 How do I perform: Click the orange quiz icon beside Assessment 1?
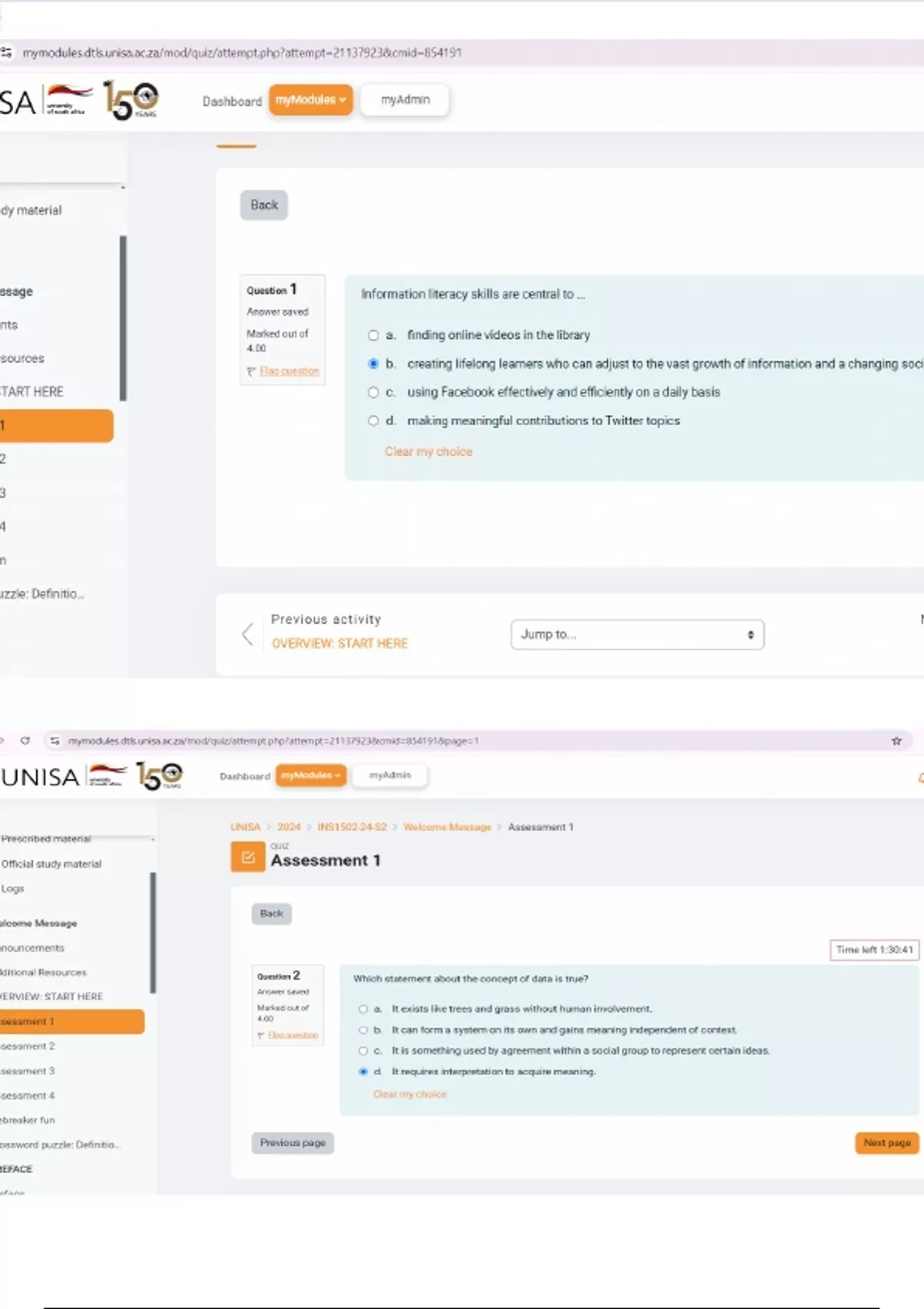[248, 857]
